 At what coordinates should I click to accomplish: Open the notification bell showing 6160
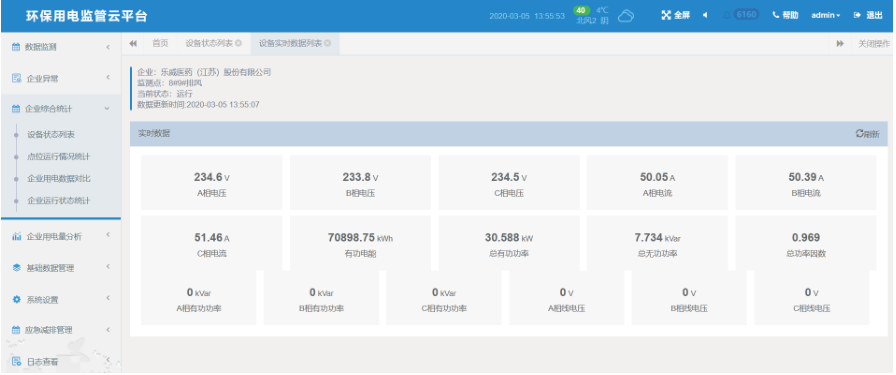tap(727, 15)
